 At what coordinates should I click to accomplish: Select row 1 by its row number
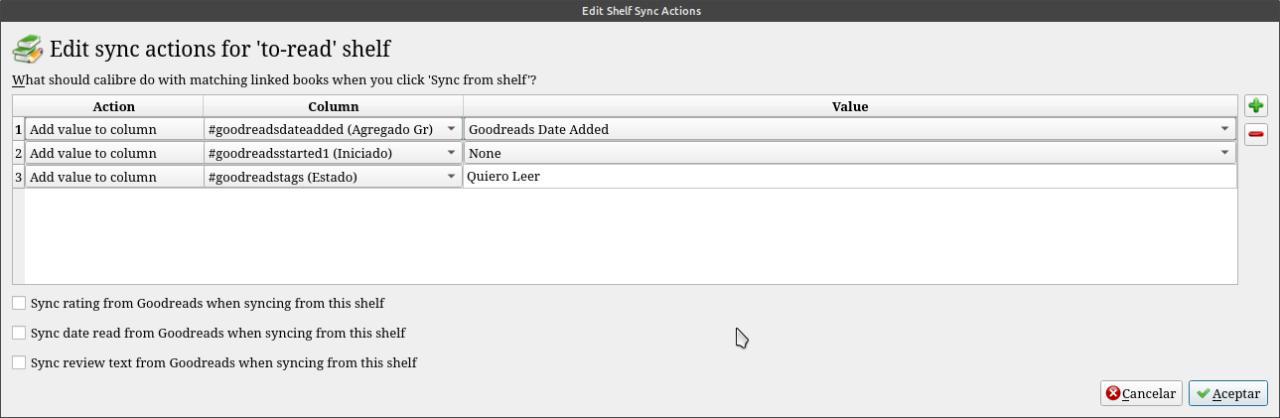18,130
